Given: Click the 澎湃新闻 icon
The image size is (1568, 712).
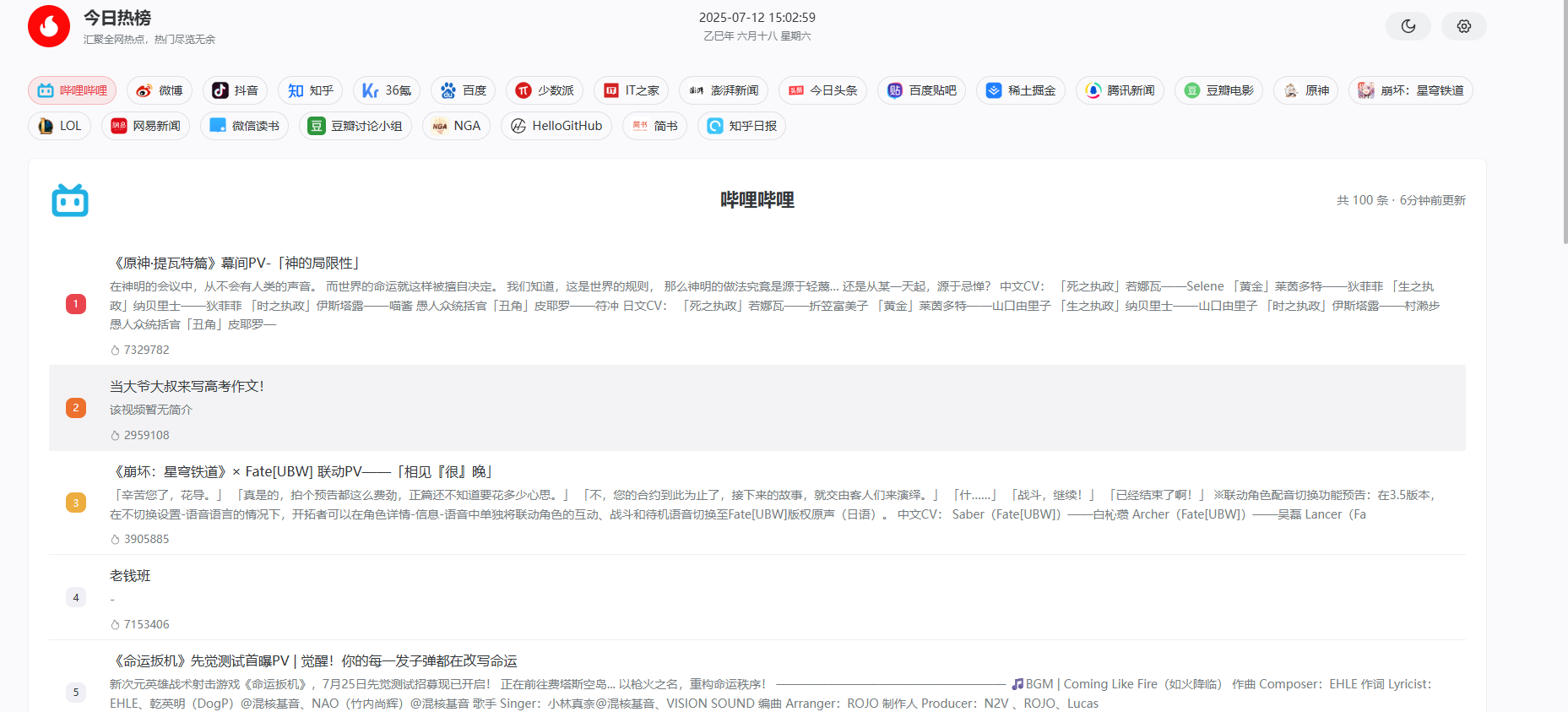Looking at the screenshot, I should coord(697,90).
